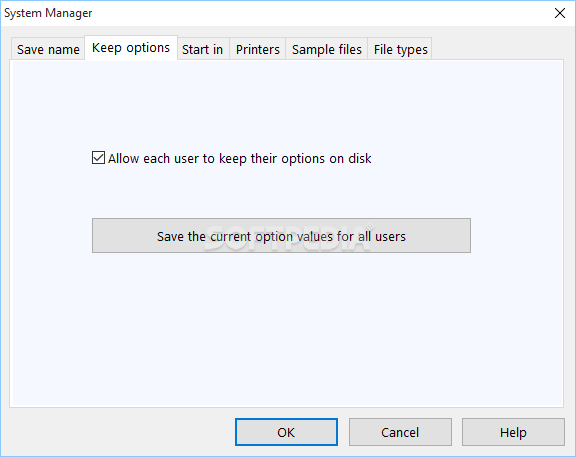Click the System Manager title bar text
576x457 pixels.
(x=48, y=13)
